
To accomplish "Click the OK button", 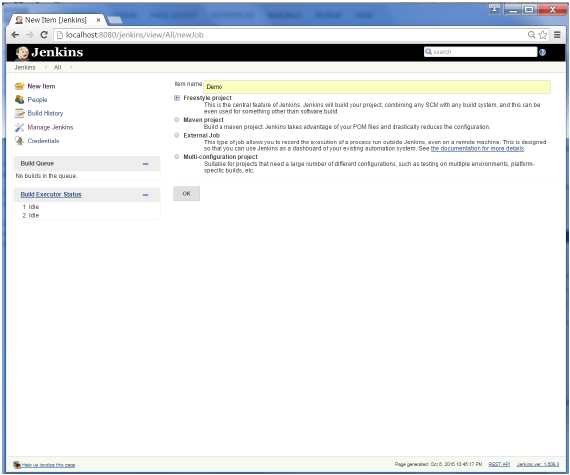I will coord(186,194).
